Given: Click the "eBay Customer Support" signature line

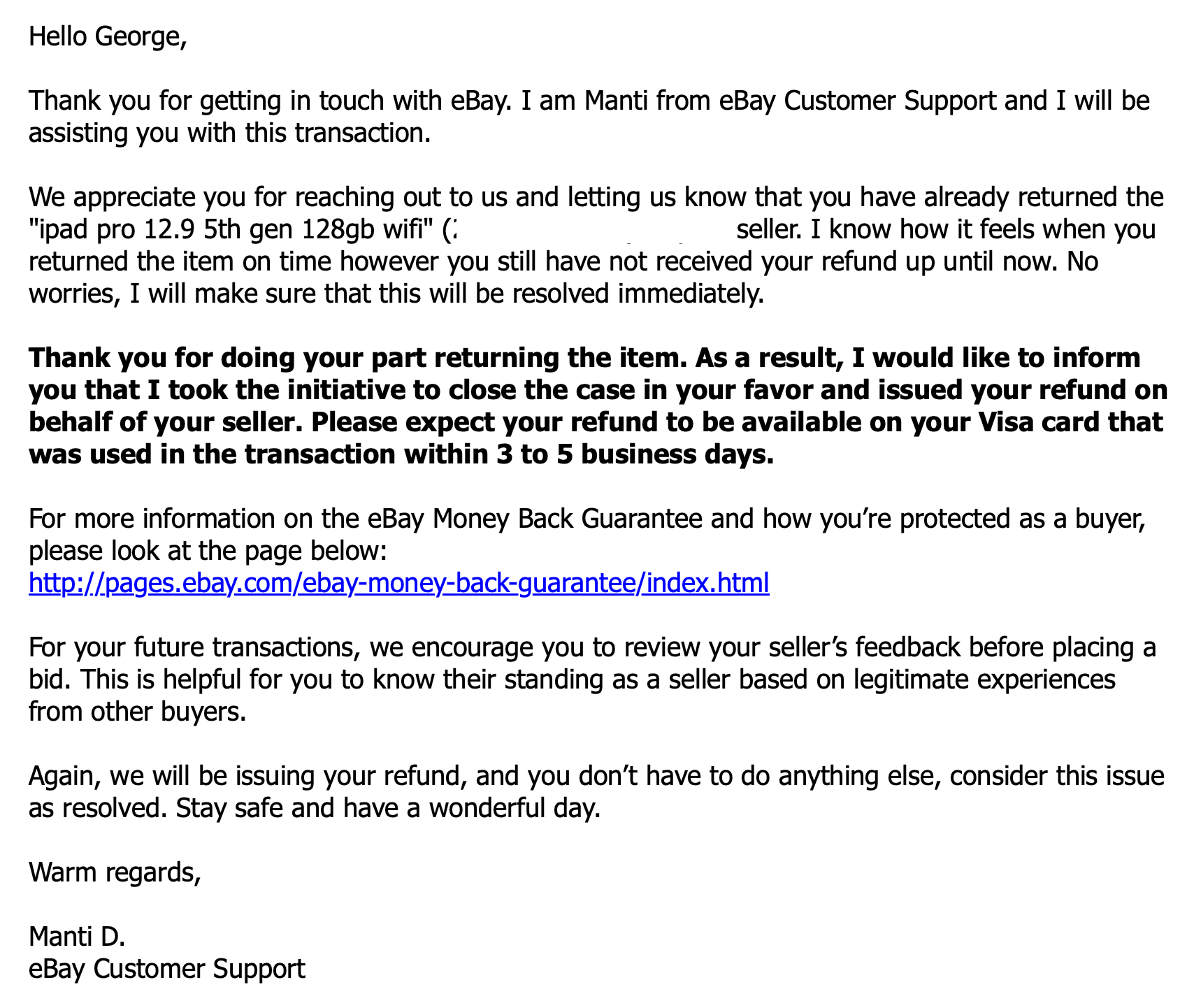Looking at the screenshot, I should tap(167, 969).
